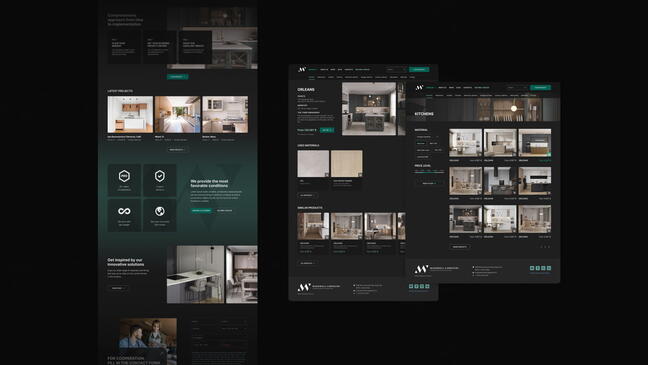Click the green button in Kitchens page header
Image resolution: width=648 pixels, height=365 pixels.
(x=540, y=88)
